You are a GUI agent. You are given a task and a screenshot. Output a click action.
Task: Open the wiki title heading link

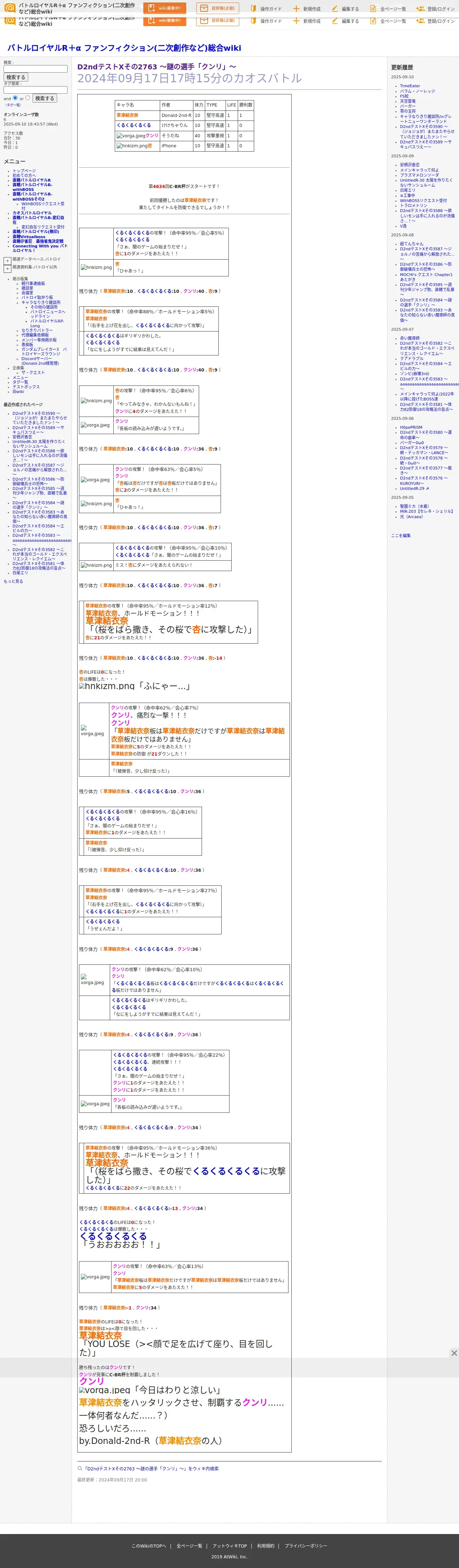[124, 48]
